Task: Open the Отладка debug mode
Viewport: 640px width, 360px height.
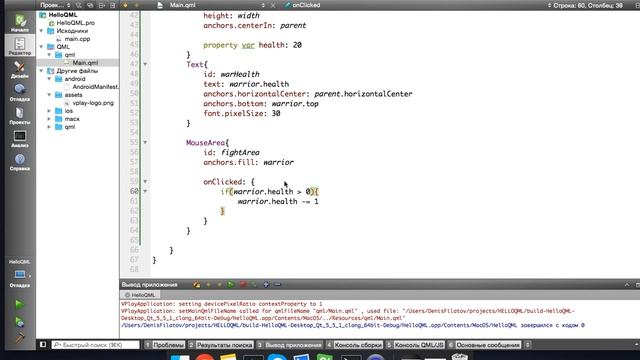Action: point(20,92)
